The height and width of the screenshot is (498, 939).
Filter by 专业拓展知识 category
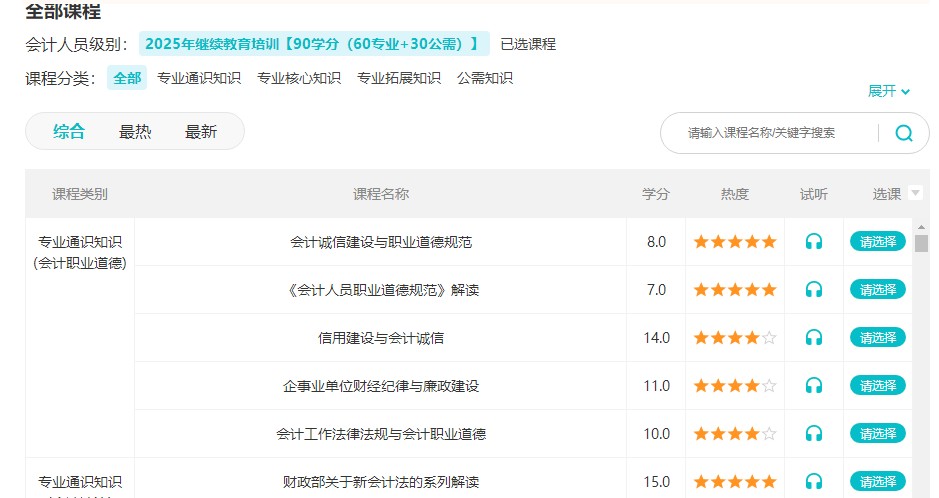point(399,78)
